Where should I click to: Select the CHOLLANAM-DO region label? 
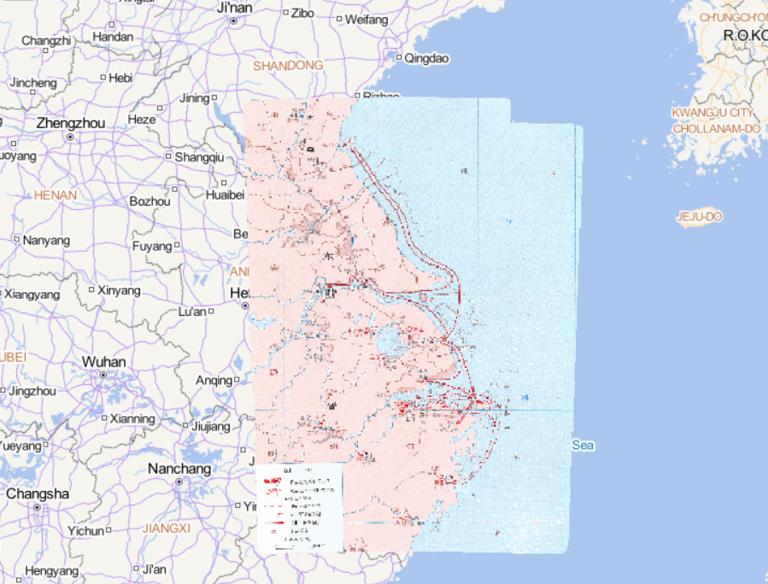tap(717, 128)
